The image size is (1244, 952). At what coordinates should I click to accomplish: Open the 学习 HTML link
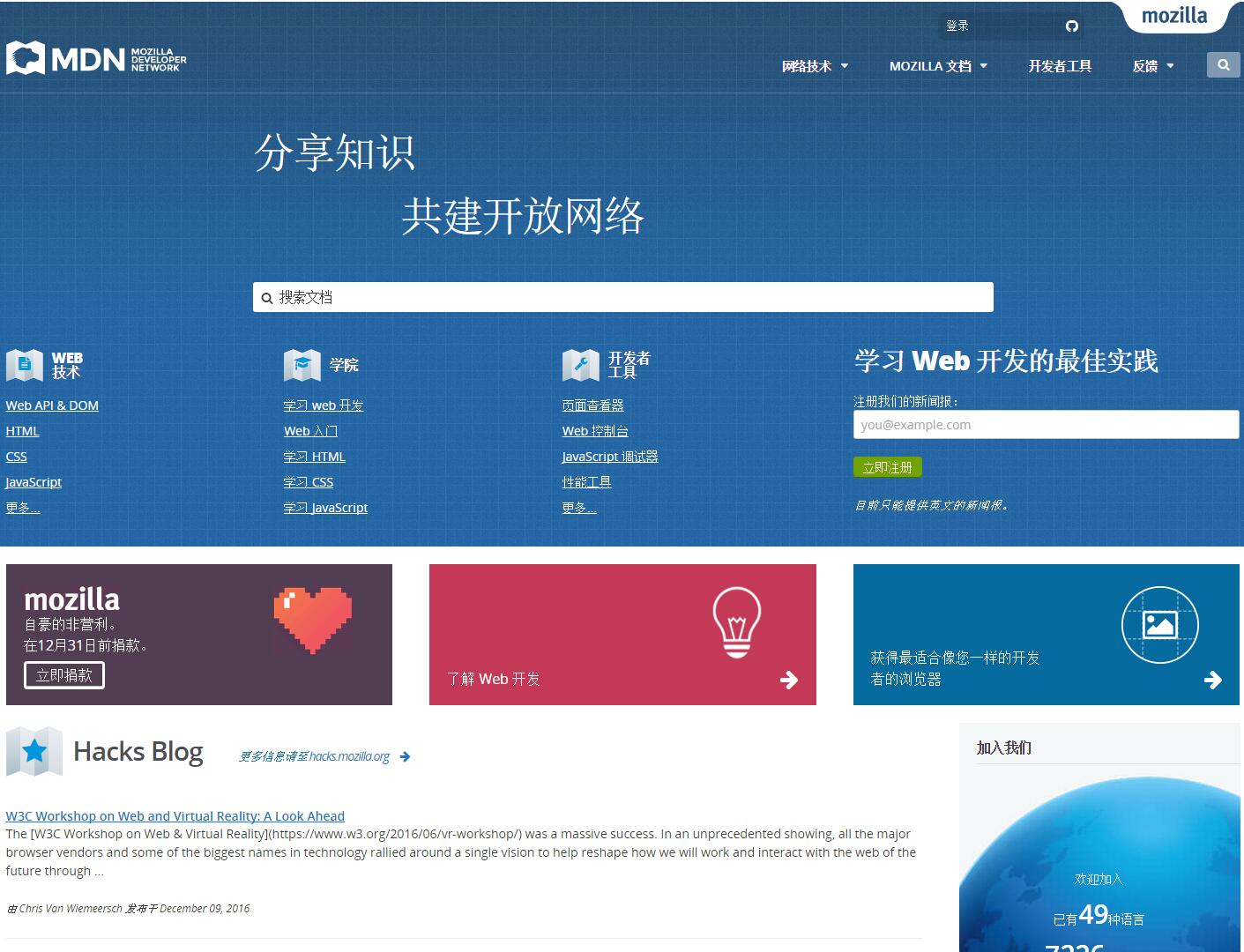pyautogui.click(x=315, y=457)
